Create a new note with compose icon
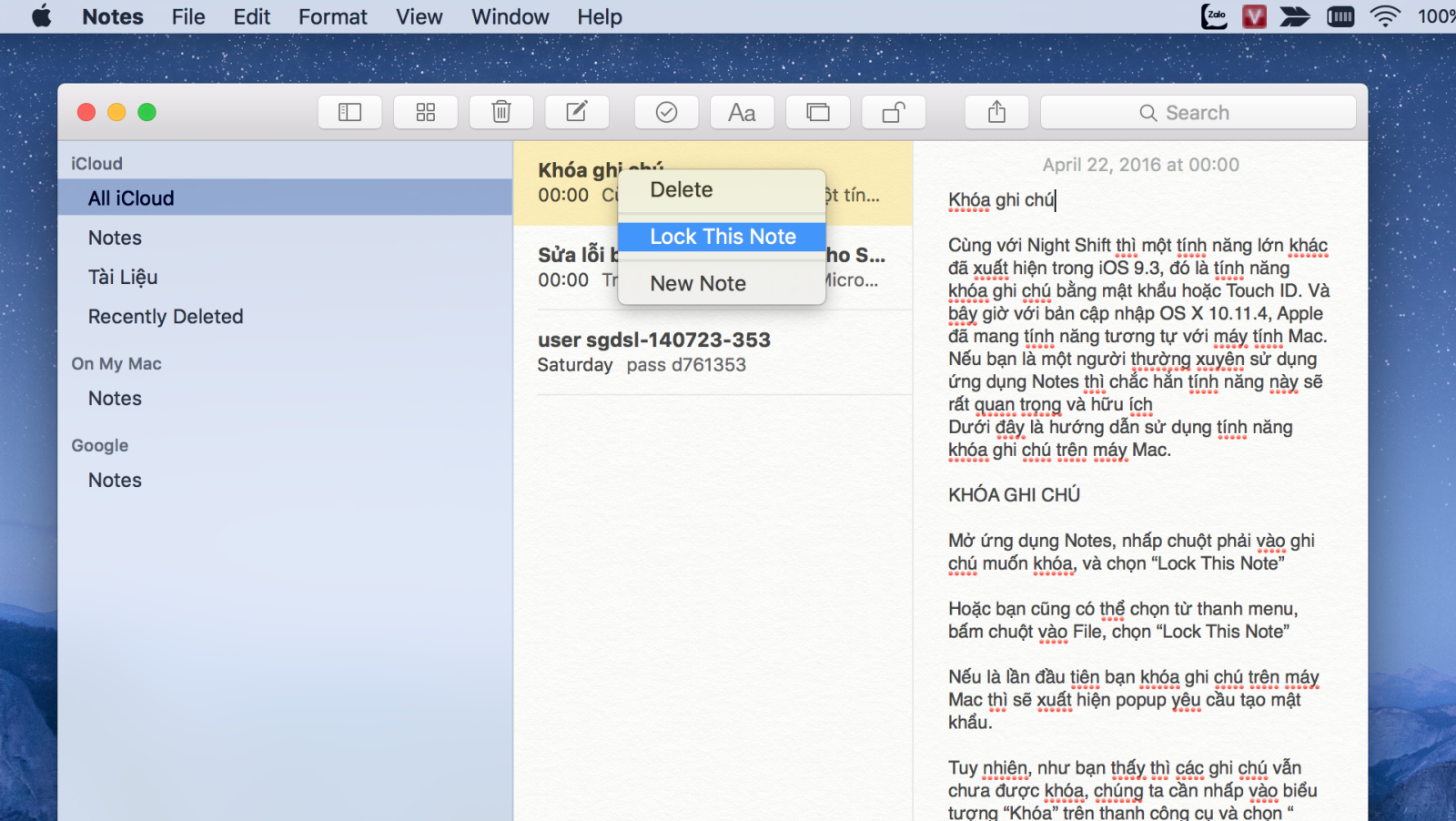The image size is (1456, 821). click(x=577, y=112)
